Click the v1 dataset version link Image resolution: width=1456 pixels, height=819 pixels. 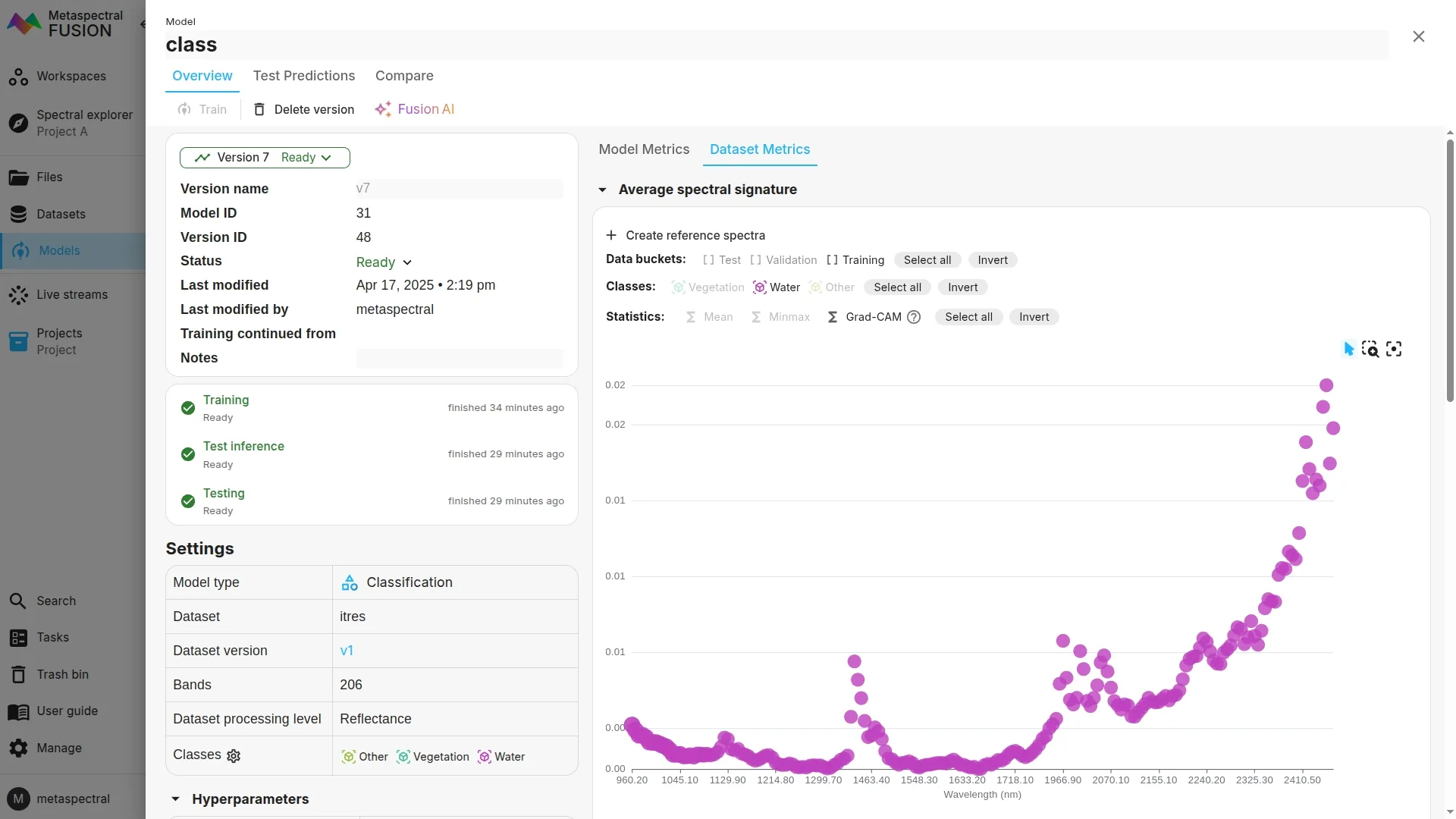[x=347, y=651]
